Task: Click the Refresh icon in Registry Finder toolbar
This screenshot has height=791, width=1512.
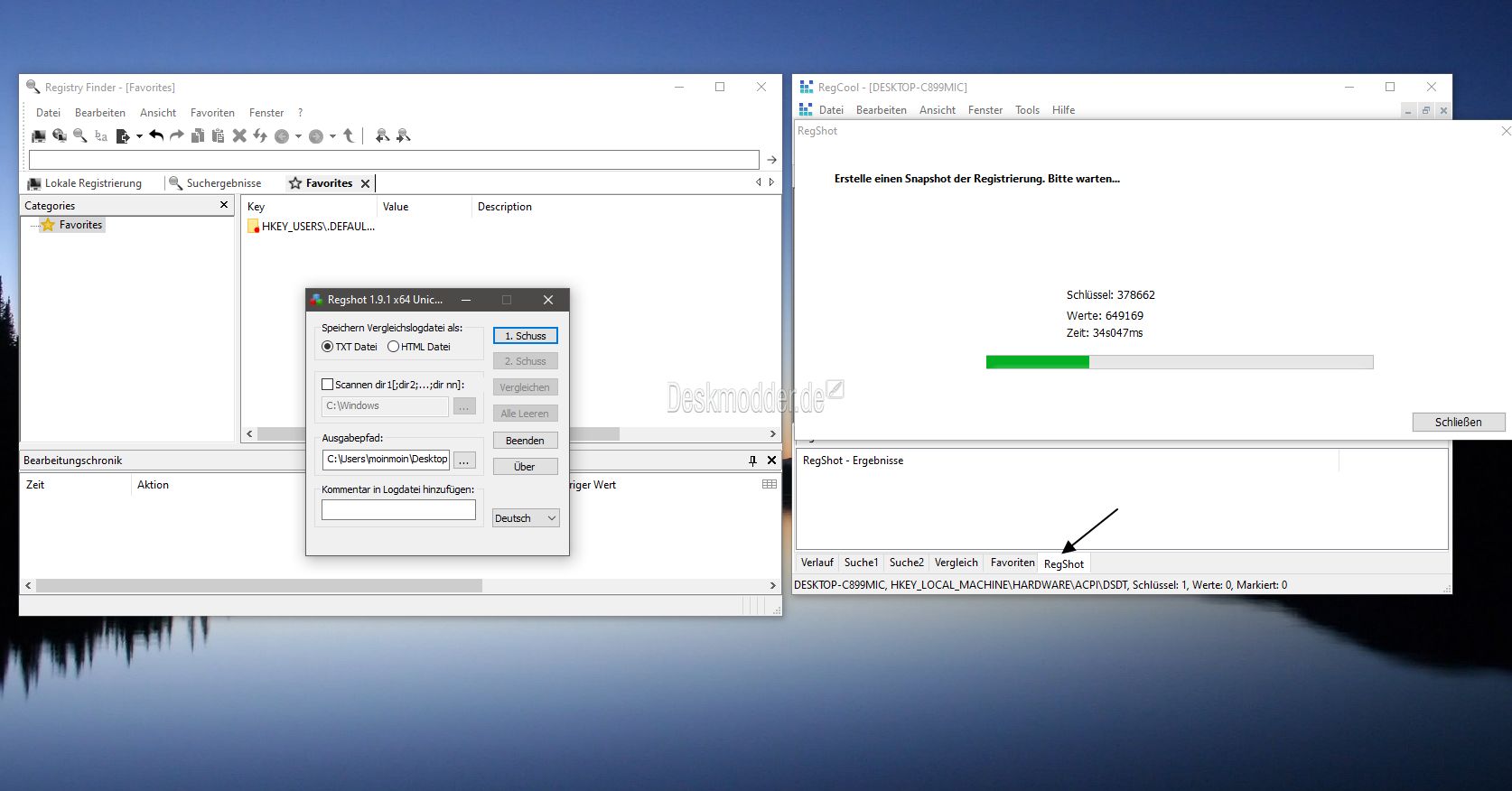Action: [260, 135]
